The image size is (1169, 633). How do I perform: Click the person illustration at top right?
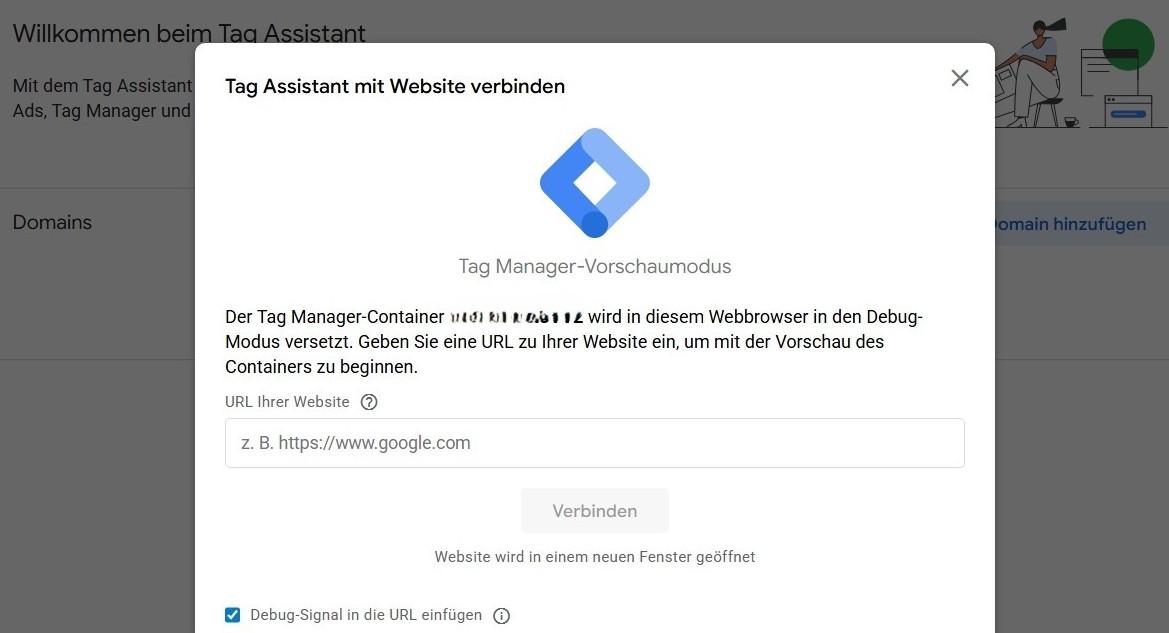click(x=1035, y=72)
